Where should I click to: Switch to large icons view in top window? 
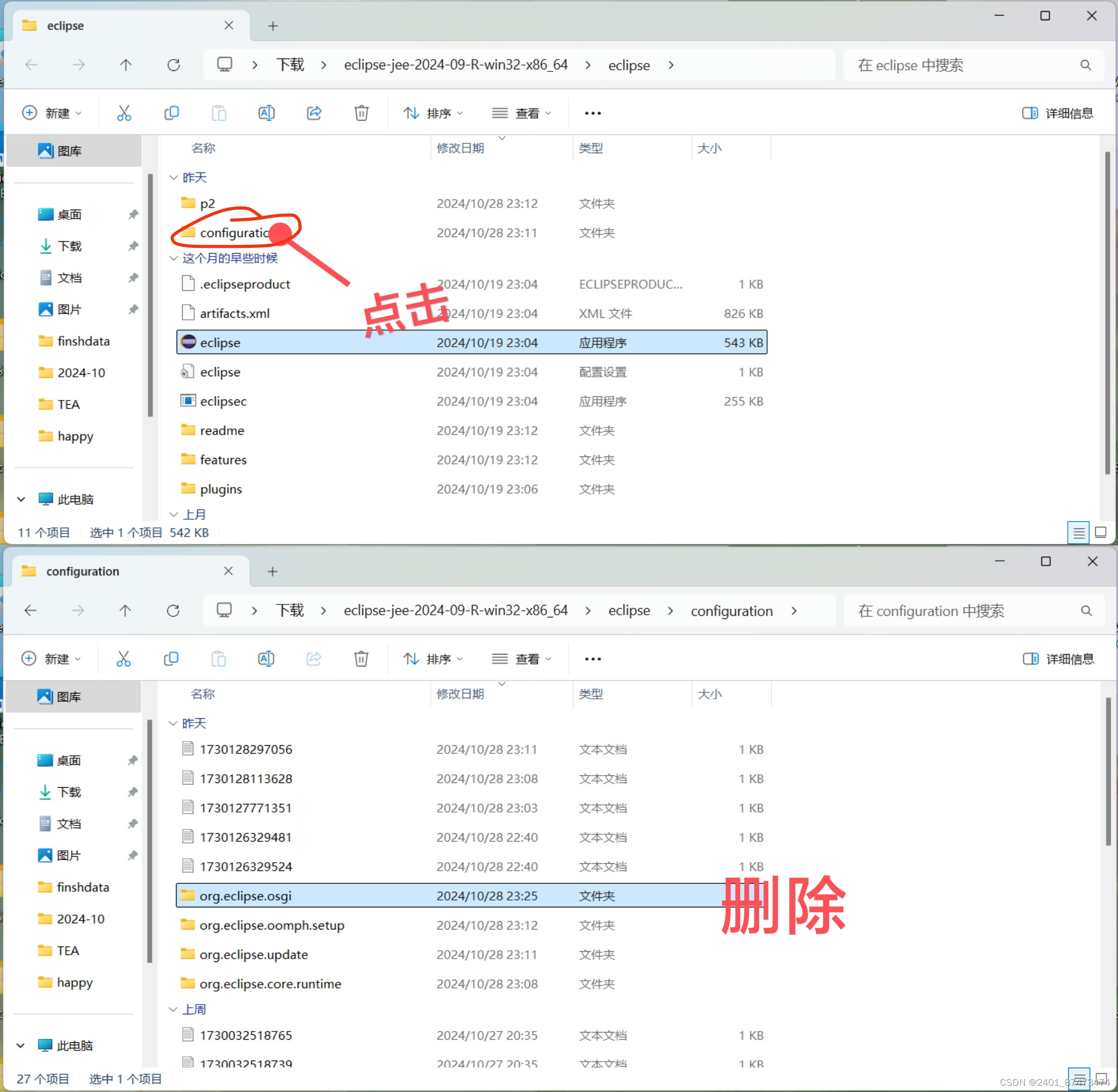(1100, 532)
